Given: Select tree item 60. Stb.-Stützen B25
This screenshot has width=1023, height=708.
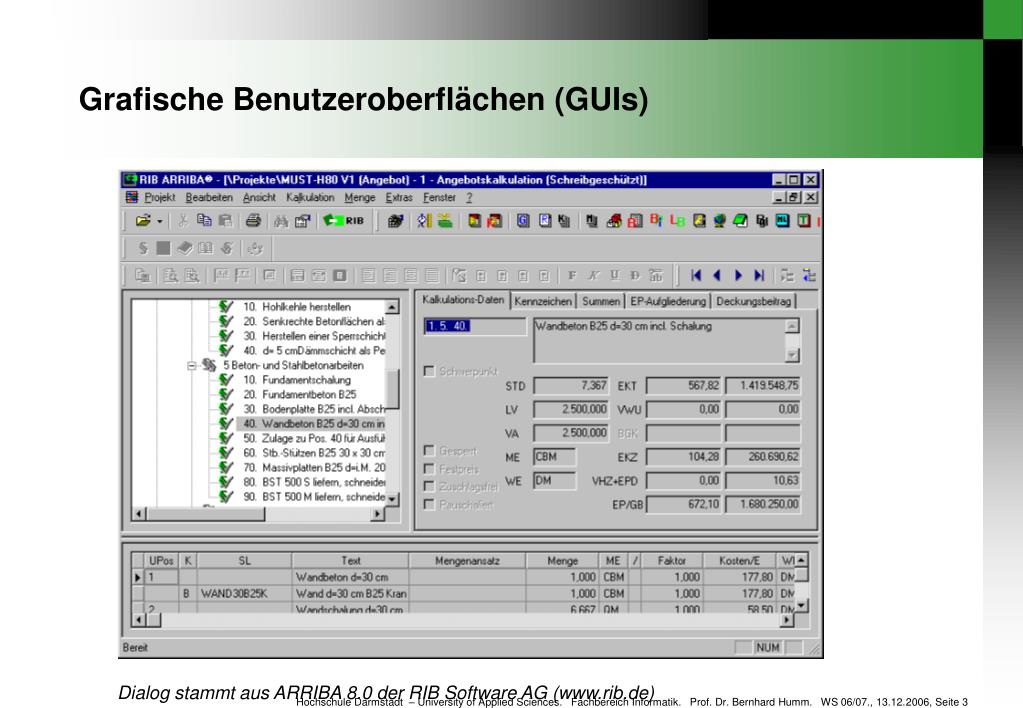Looking at the screenshot, I should tap(314, 453).
